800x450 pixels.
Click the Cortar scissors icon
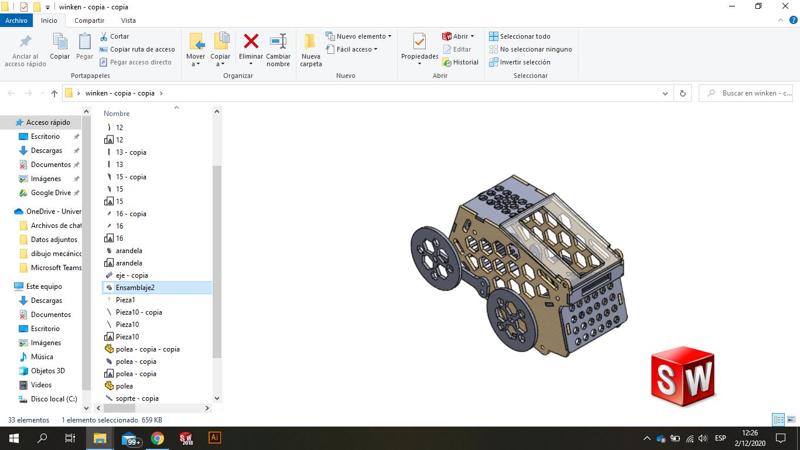(x=103, y=36)
